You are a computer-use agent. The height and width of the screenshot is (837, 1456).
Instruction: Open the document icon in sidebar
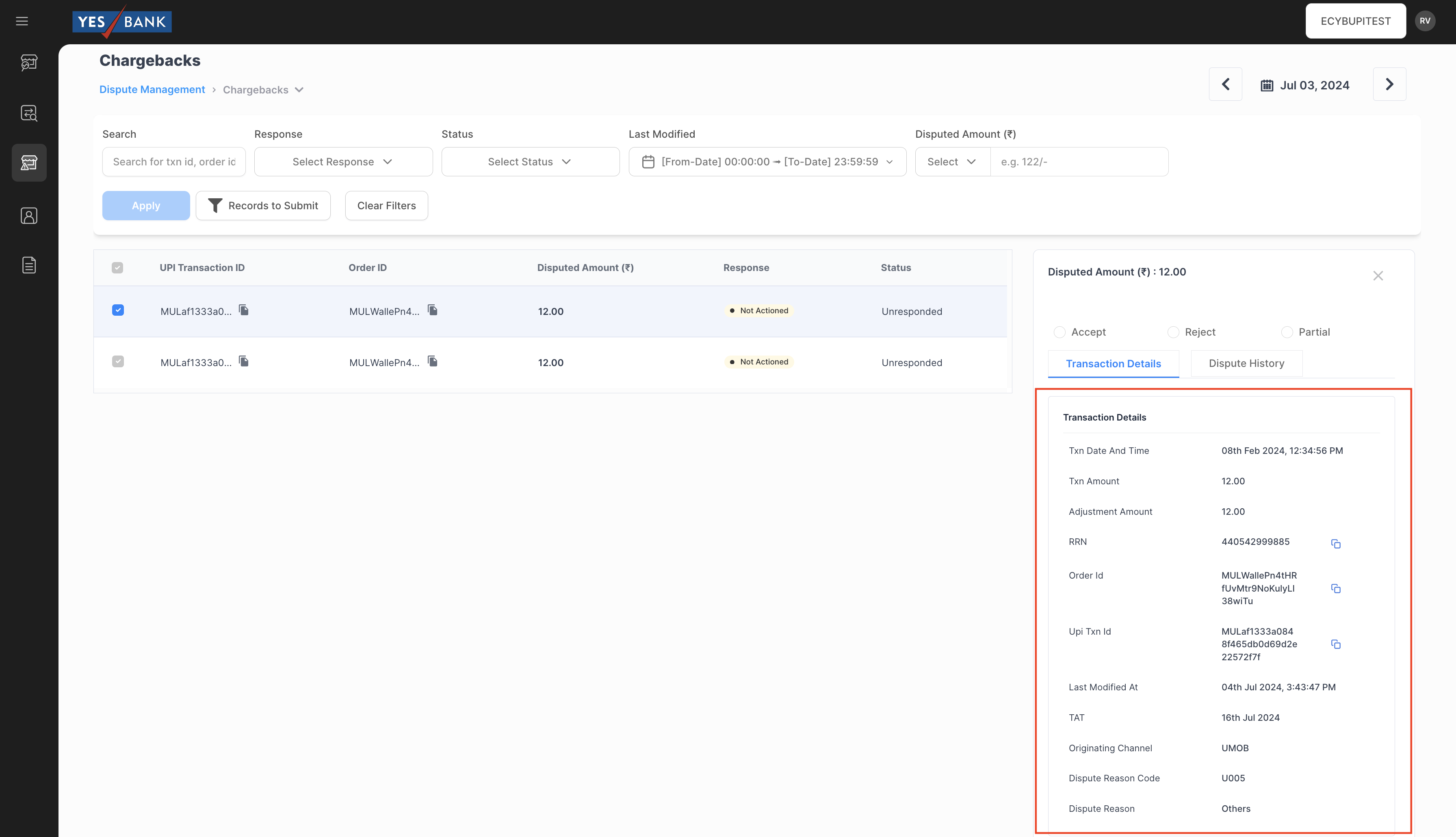coord(29,265)
